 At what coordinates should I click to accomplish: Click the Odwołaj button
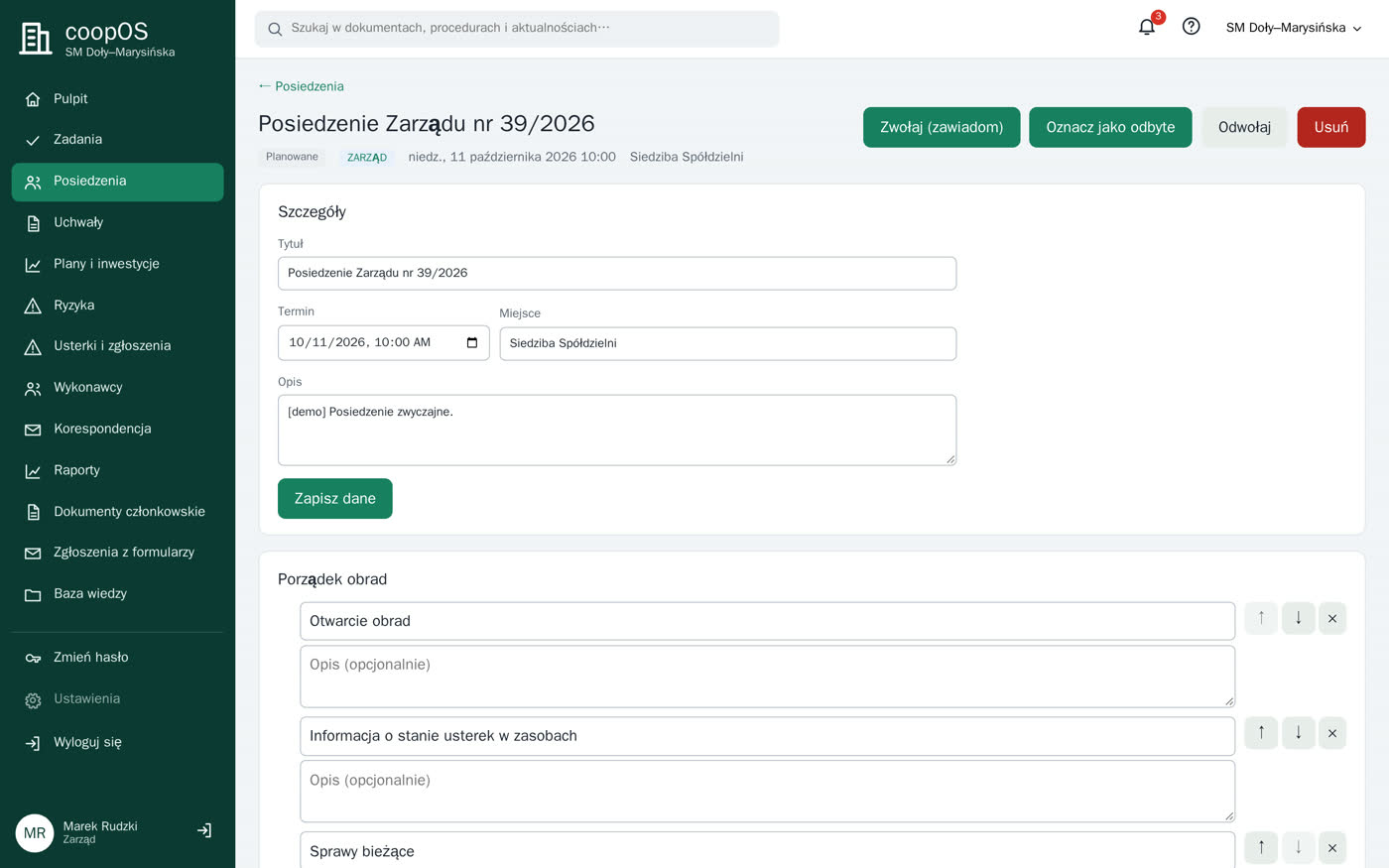[1244, 127]
